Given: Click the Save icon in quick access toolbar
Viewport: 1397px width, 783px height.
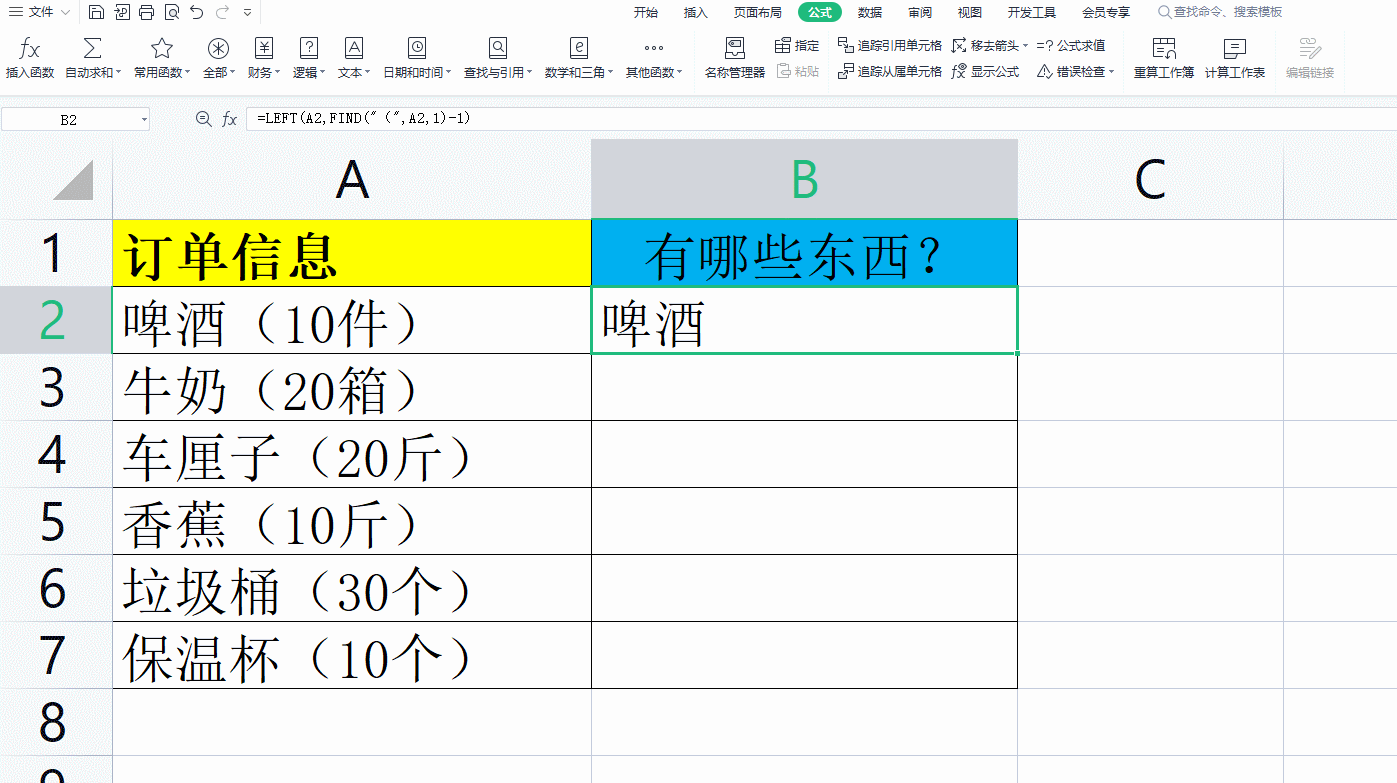Looking at the screenshot, I should click(96, 12).
